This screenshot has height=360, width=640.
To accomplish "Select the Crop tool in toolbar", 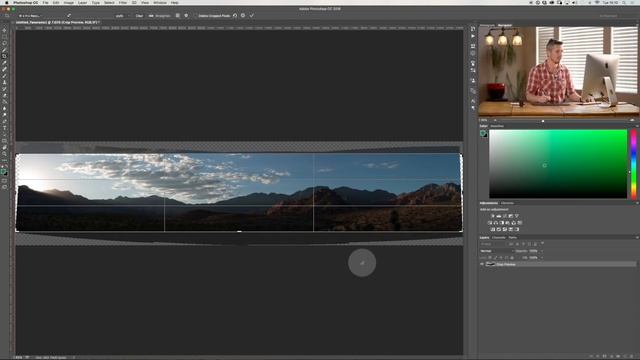I will (x=4, y=56).
